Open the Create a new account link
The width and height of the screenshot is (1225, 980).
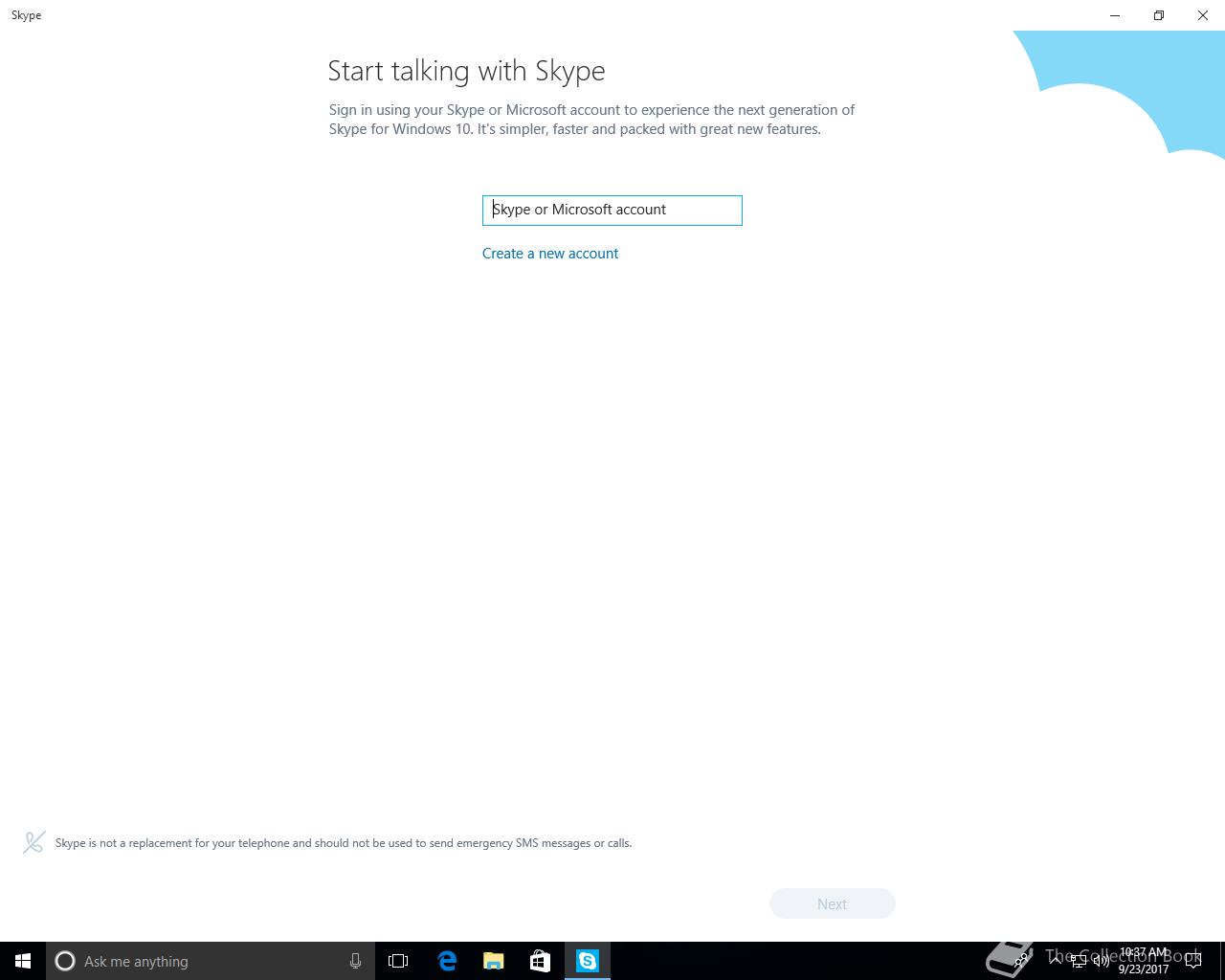coord(550,254)
